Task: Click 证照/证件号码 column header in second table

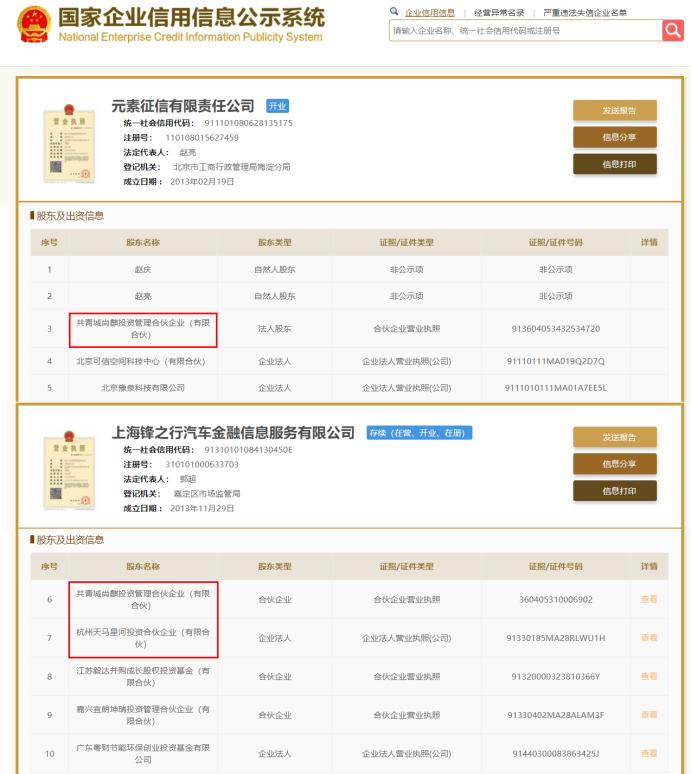Action: coord(556,566)
